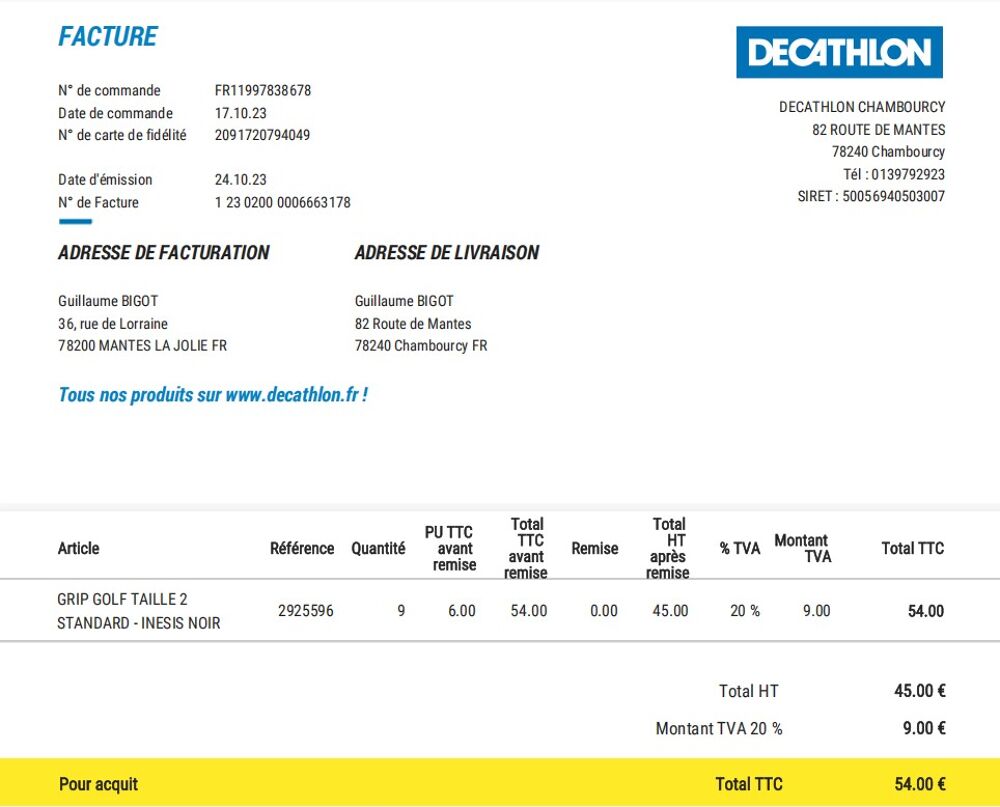The width and height of the screenshot is (1000, 807).
Task: Click the "ADRESSE DE FACTURATION" heading
Action: point(164,253)
